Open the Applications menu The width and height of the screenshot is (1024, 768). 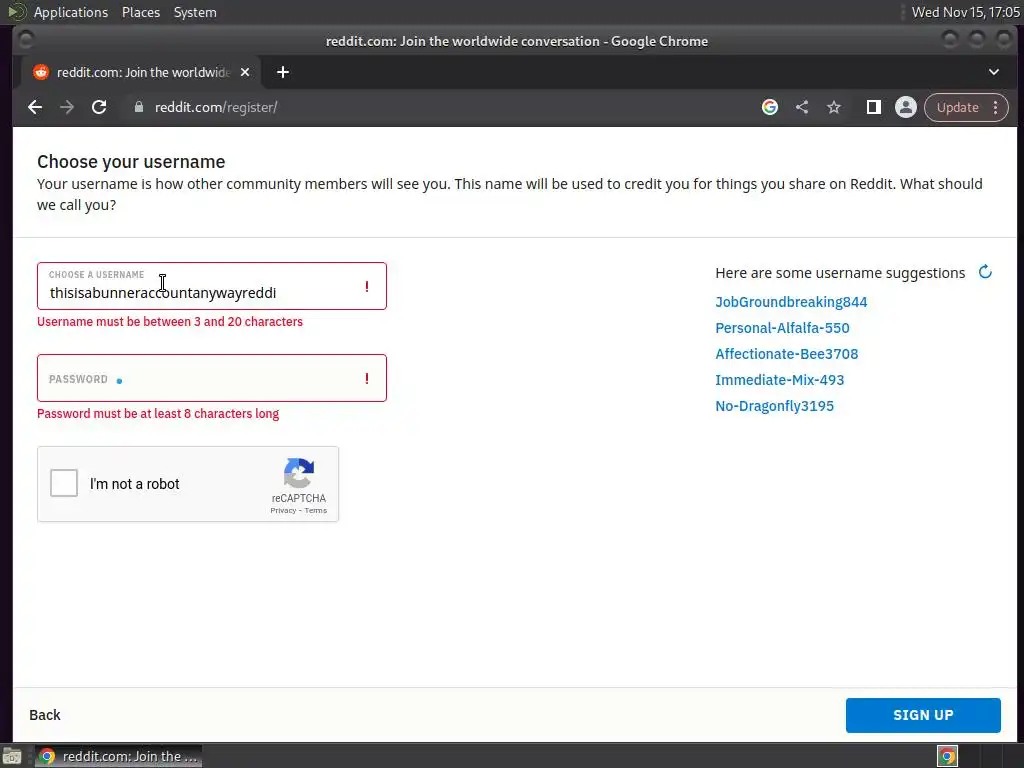(x=71, y=12)
